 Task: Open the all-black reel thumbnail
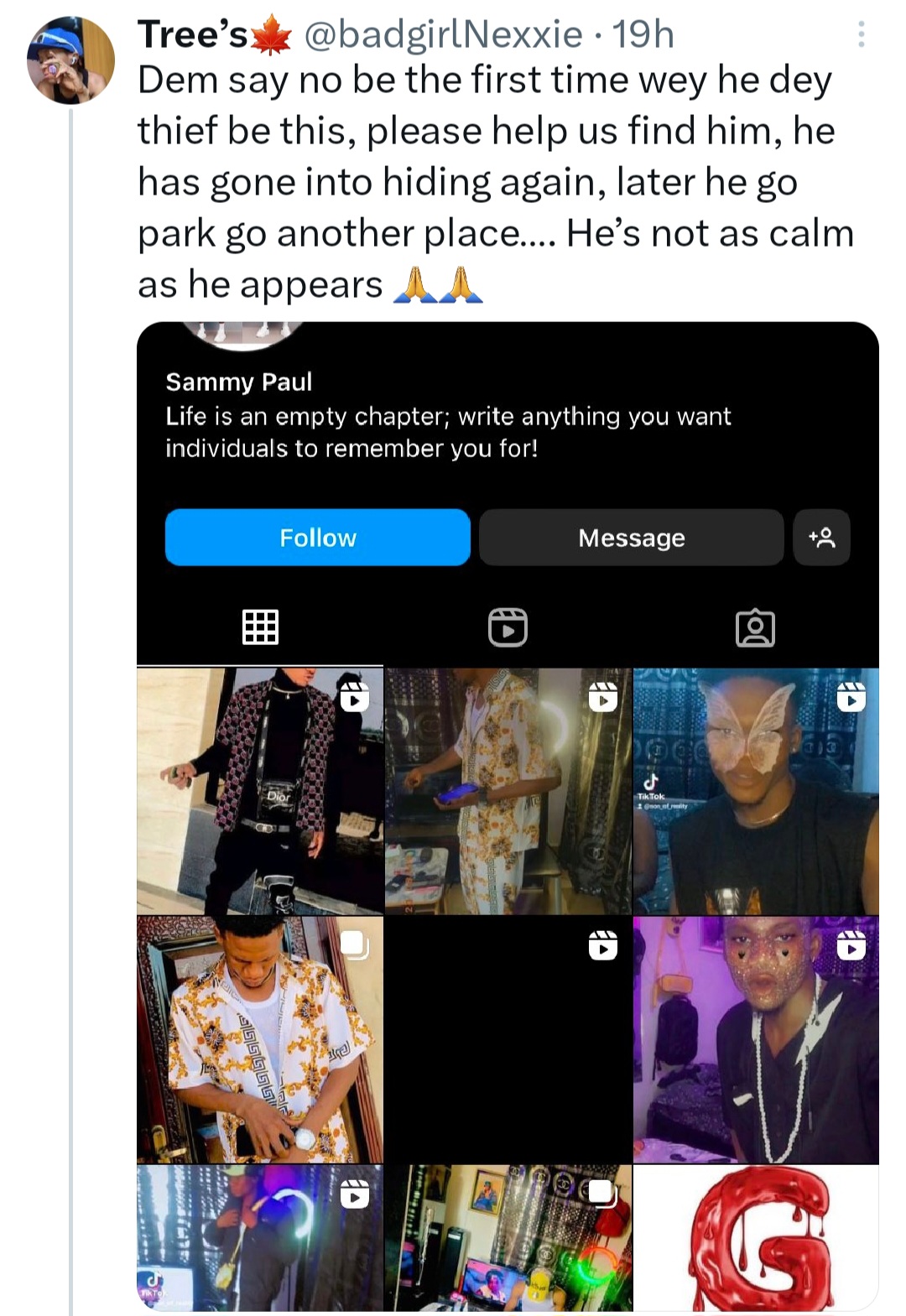(x=508, y=1040)
